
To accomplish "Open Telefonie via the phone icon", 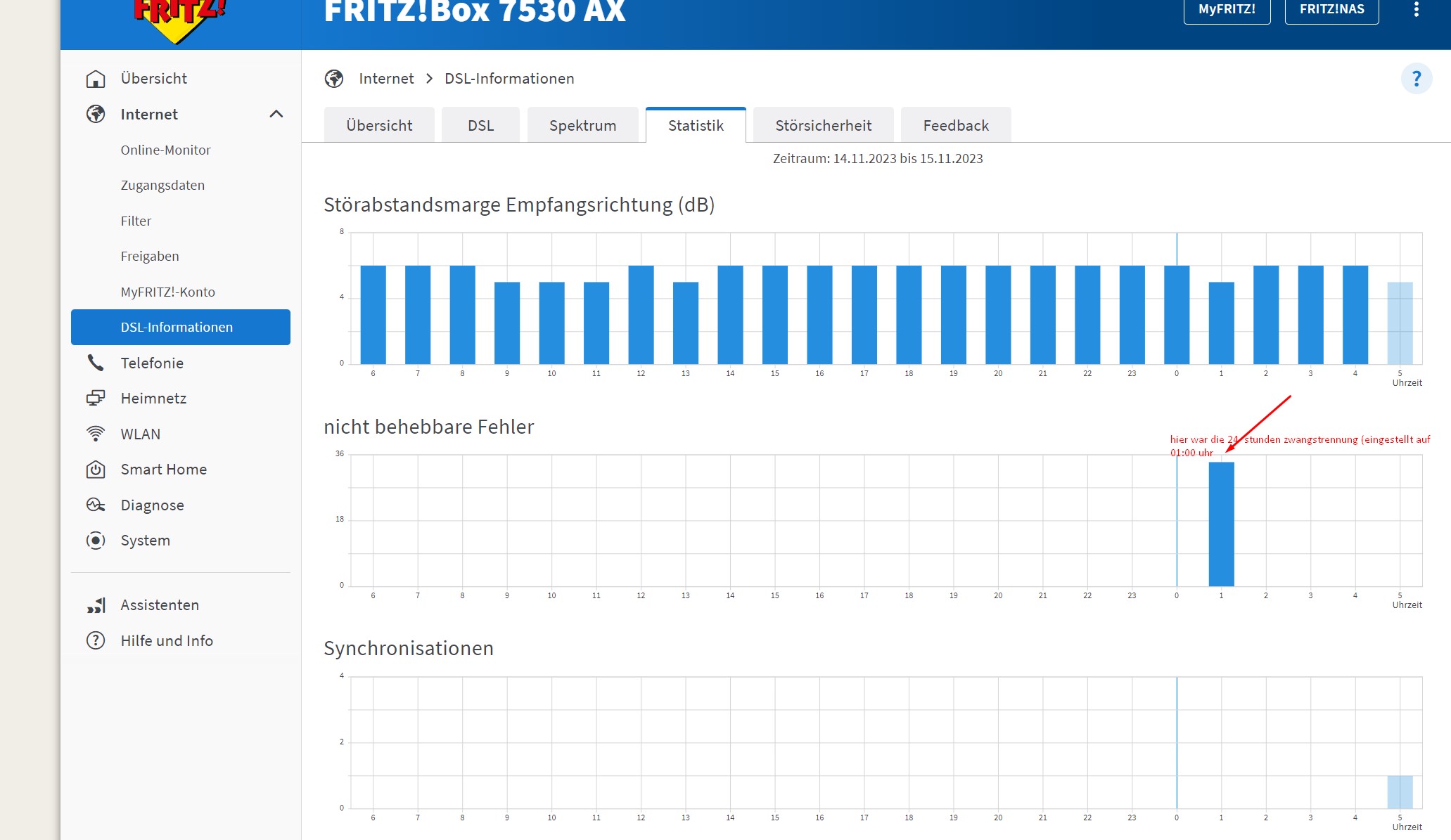I will pyautogui.click(x=96, y=363).
